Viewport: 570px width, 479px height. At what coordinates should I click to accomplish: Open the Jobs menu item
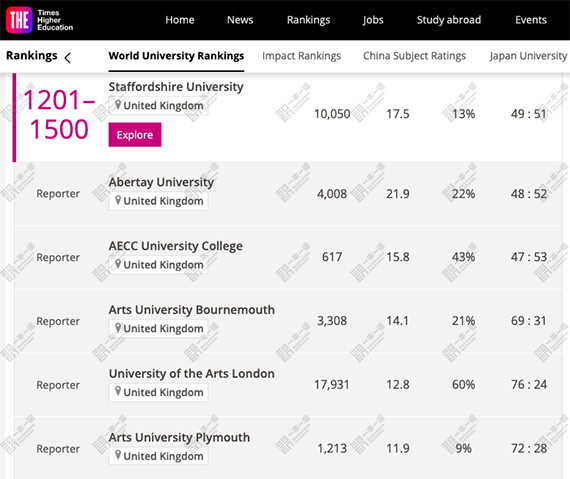[373, 20]
